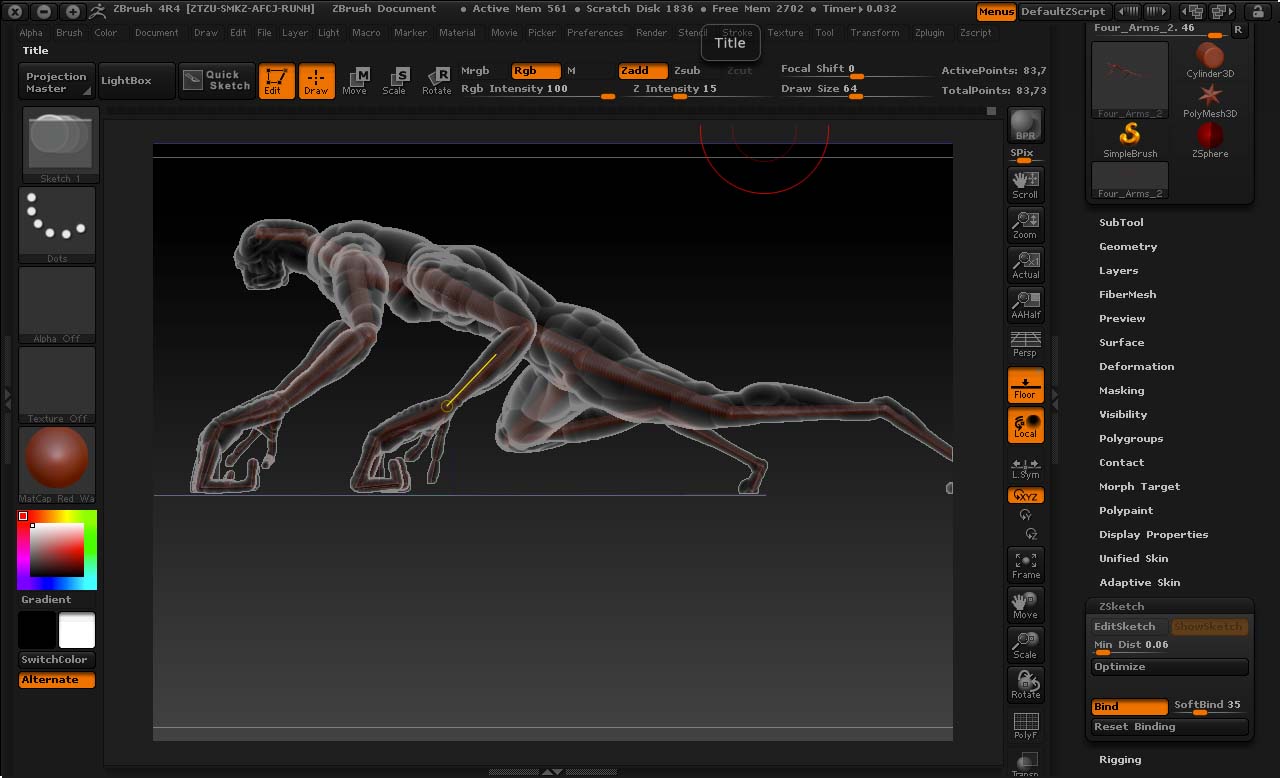Choose the Cylinder3D tool
The image size is (1280, 778).
pyautogui.click(x=1210, y=59)
